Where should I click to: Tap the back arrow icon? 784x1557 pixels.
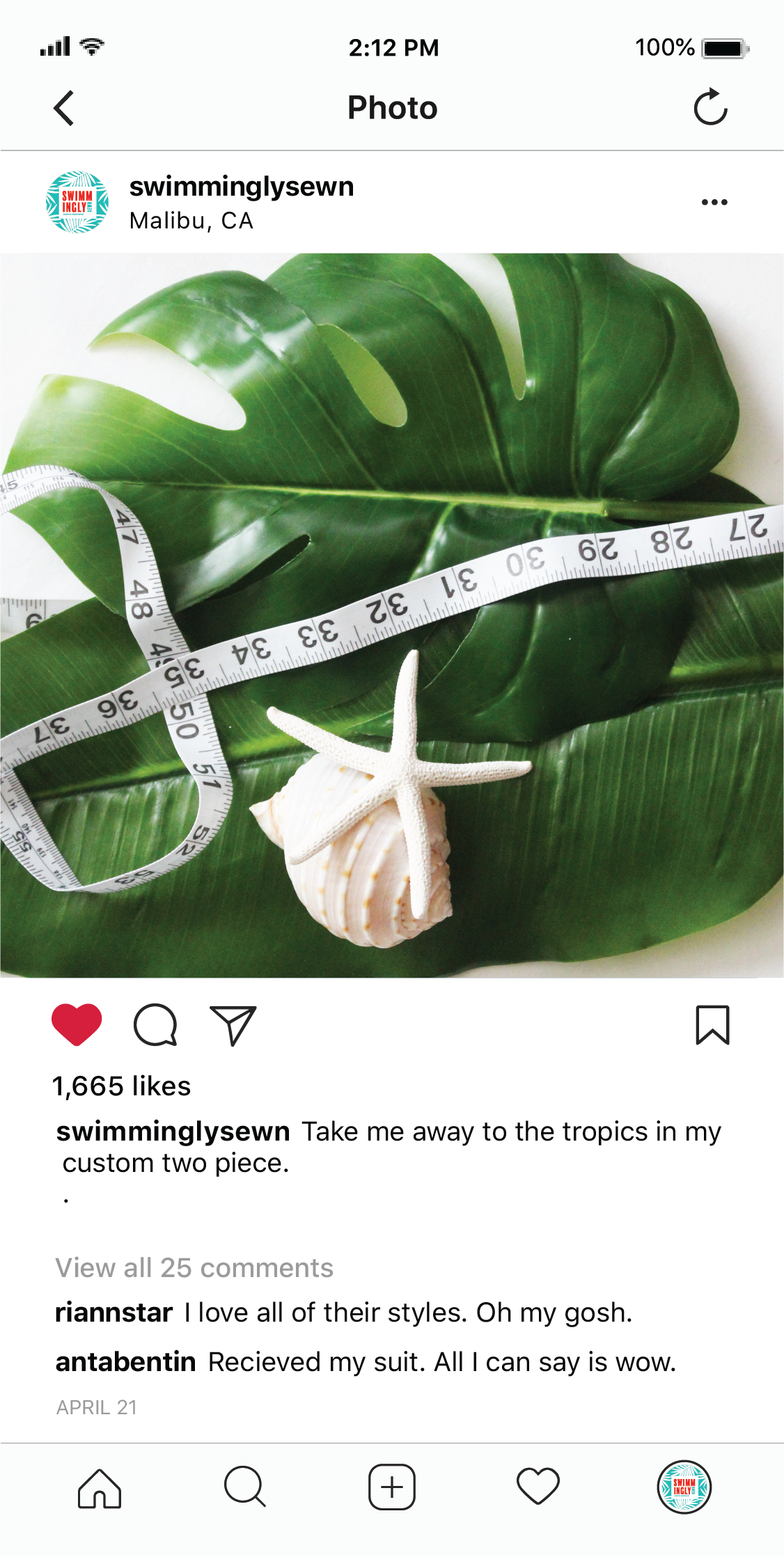[64, 109]
